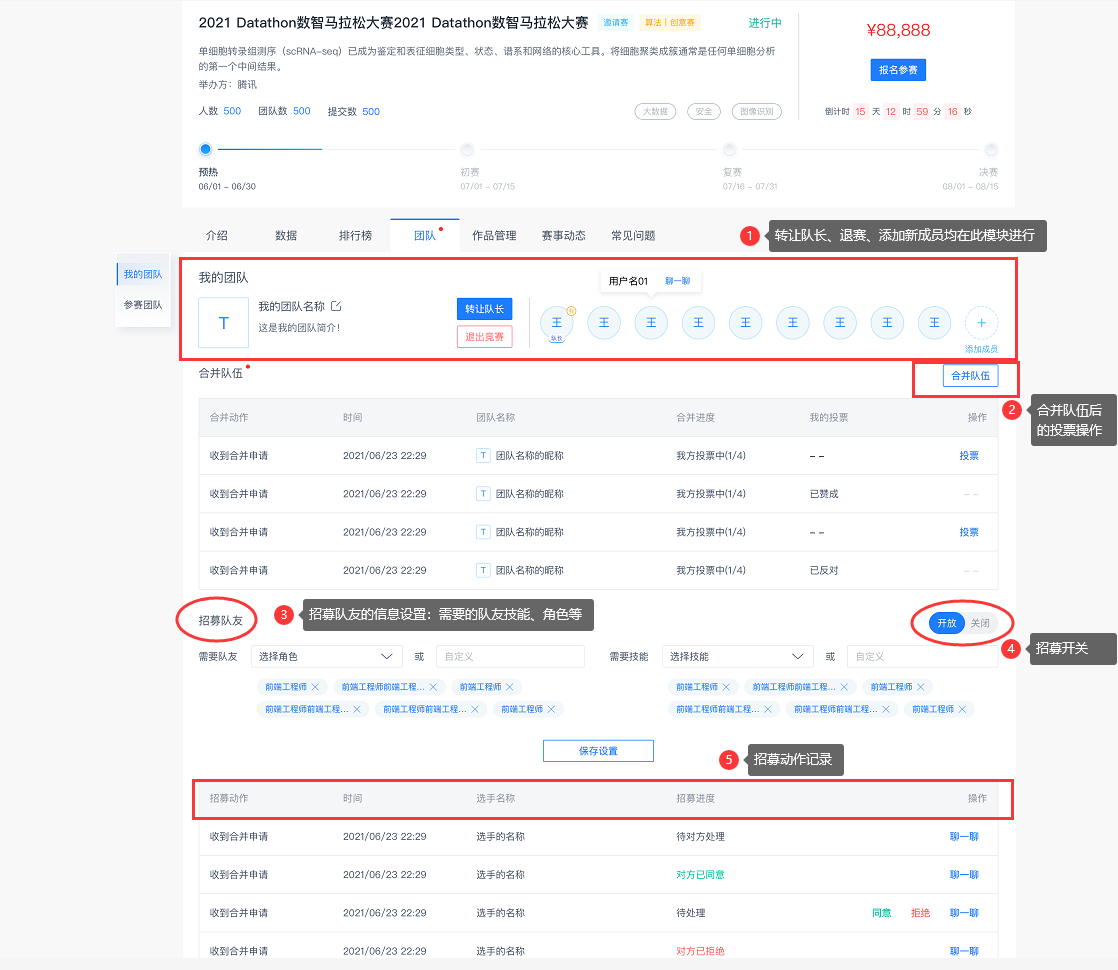
Task: Click the team logo T avatar
Action: pyautogui.click(x=224, y=323)
